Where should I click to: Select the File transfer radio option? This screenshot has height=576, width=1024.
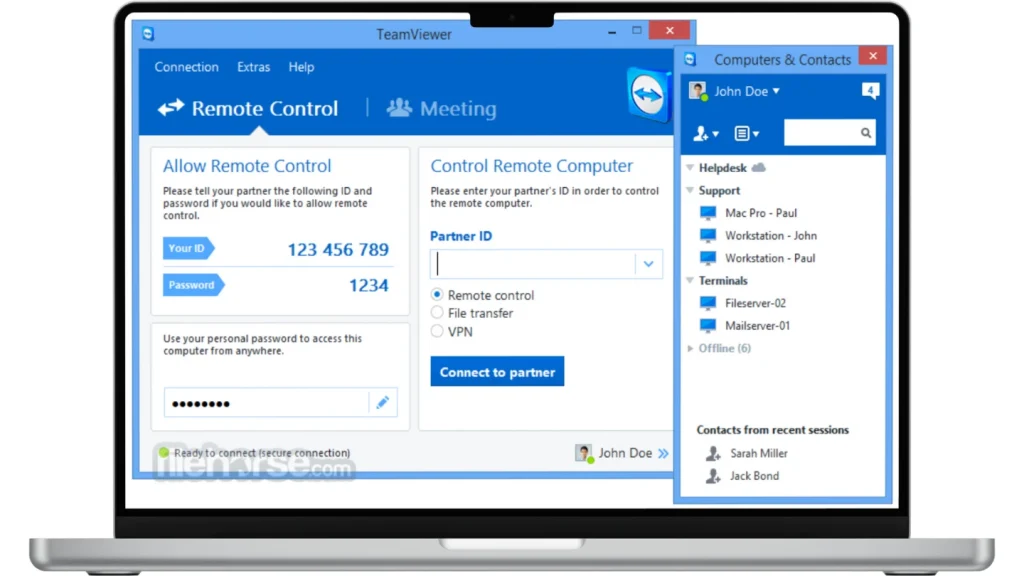(x=437, y=313)
